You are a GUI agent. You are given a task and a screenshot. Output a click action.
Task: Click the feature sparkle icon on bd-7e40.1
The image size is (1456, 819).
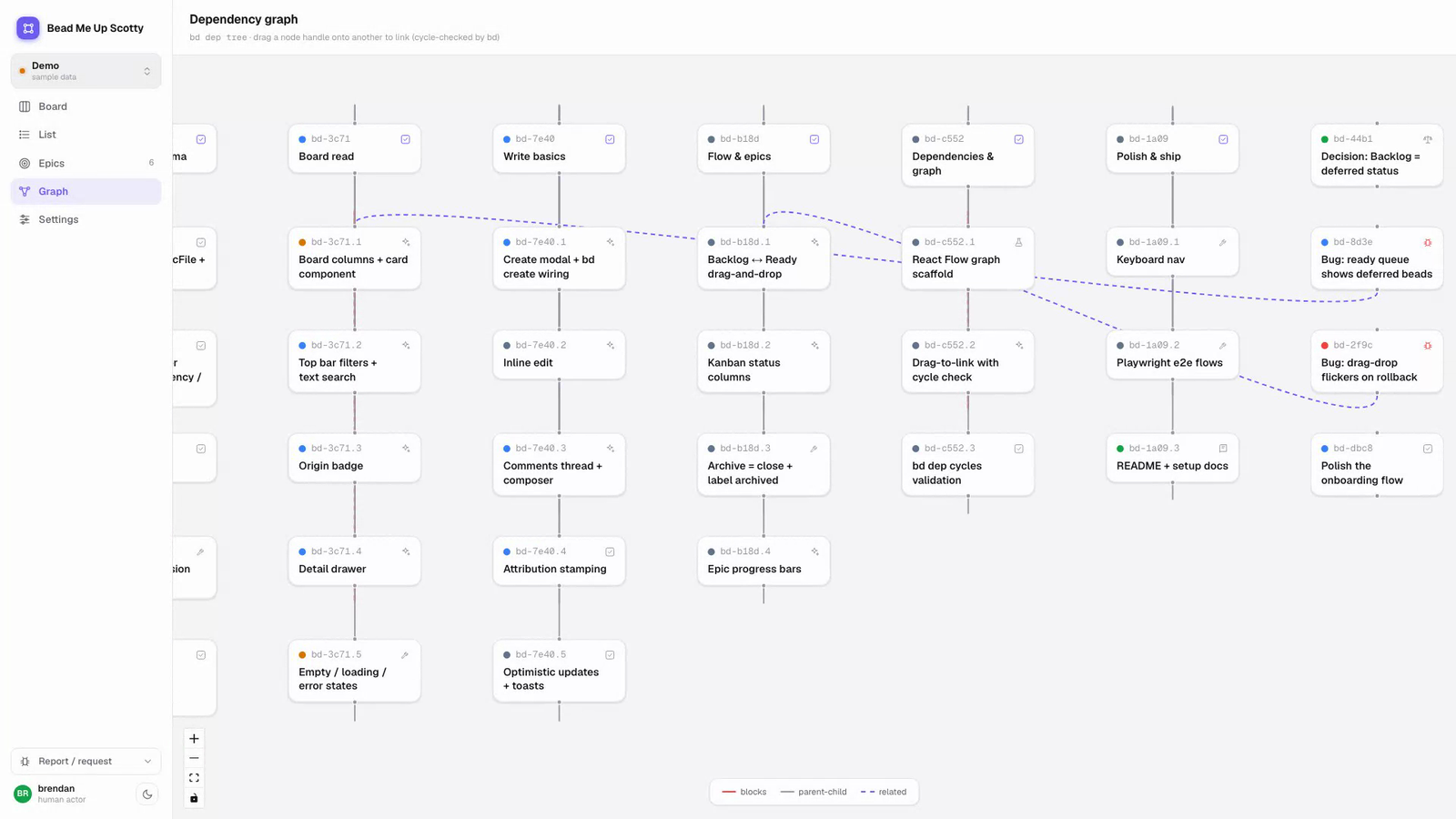[x=610, y=242]
